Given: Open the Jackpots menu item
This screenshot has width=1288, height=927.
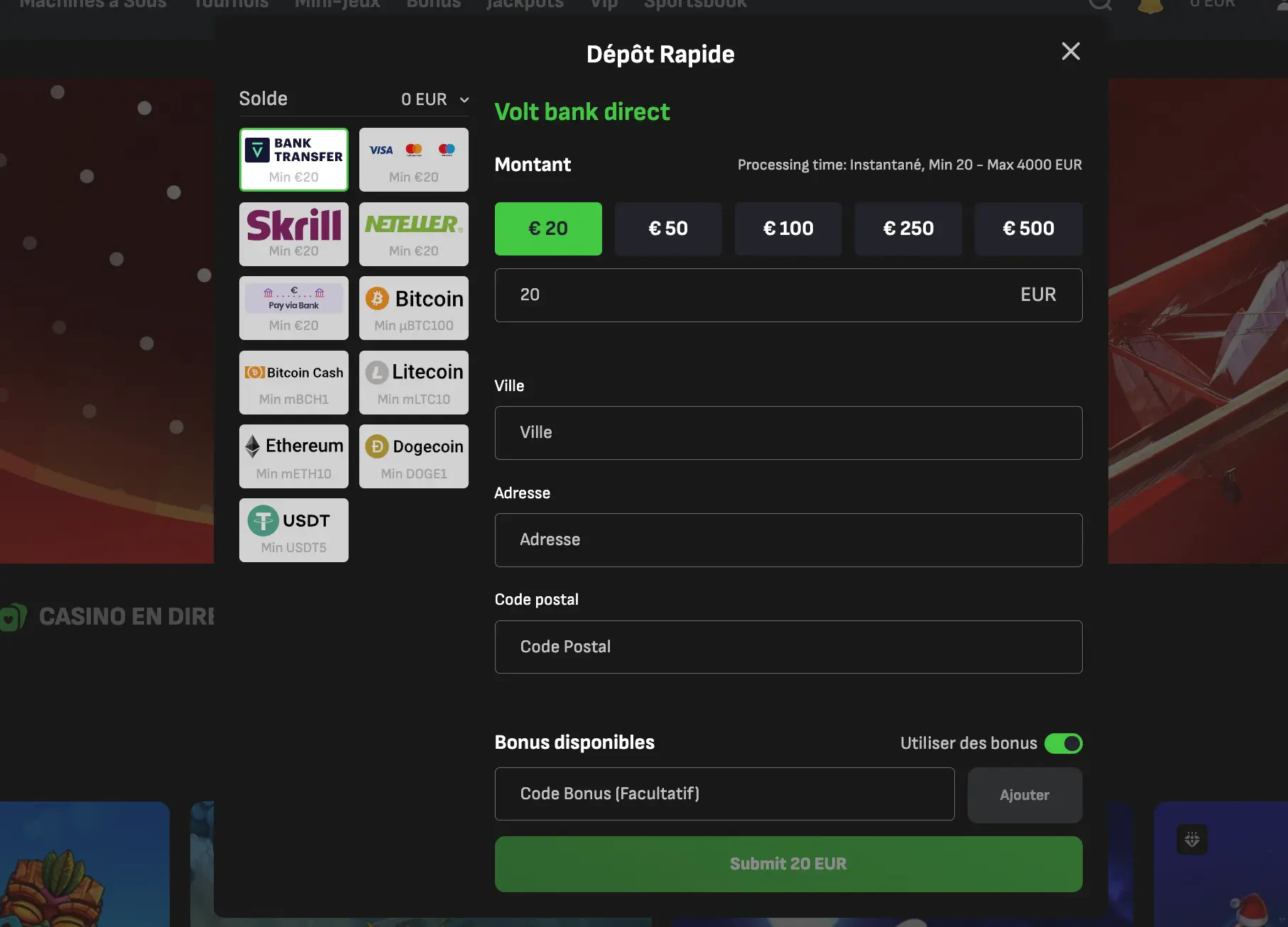Looking at the screenshot, I should 525,4.
